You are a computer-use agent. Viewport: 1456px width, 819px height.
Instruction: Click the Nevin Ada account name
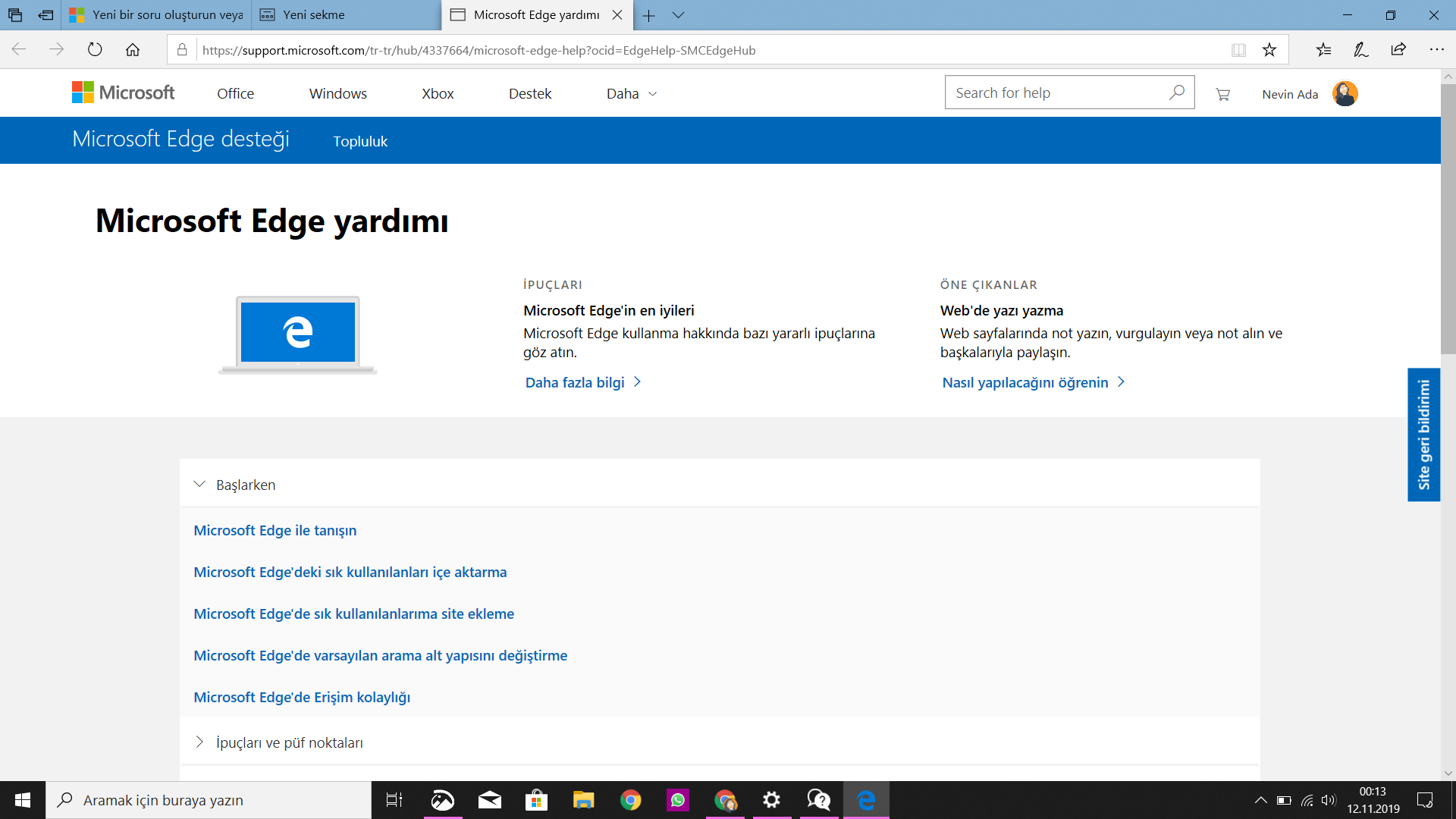[1290, 94]
